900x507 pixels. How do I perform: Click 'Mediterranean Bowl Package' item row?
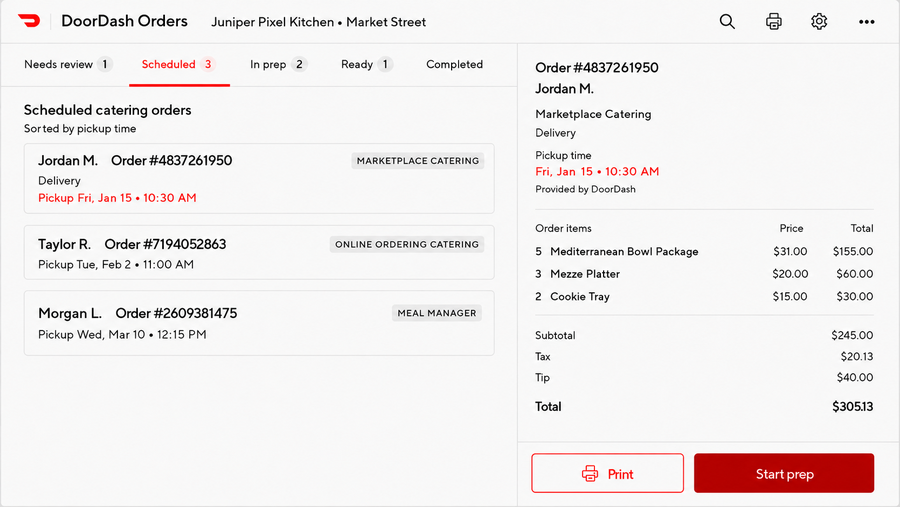704,251
